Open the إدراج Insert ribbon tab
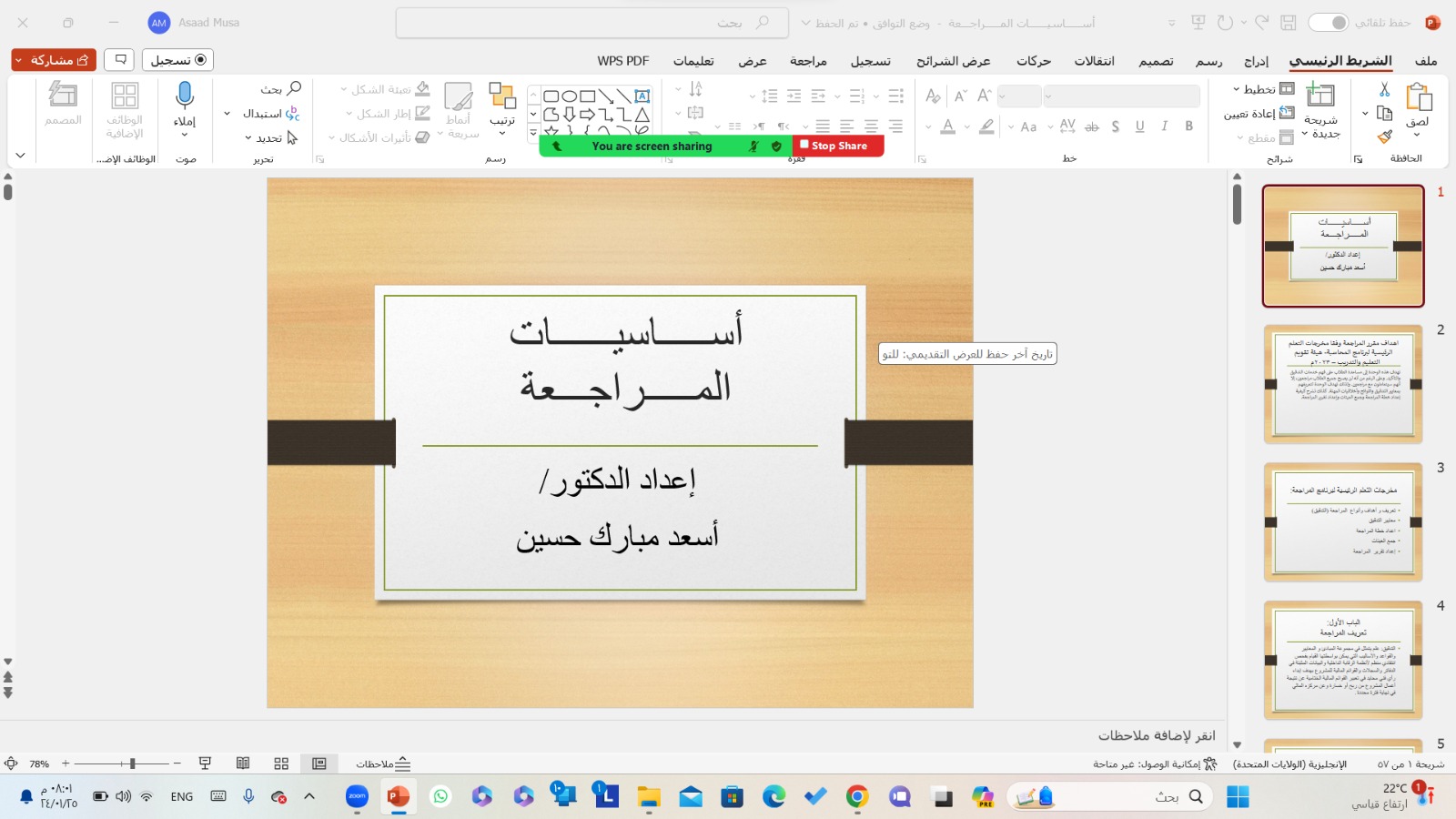1456x819 pixels. (x=1259, y=60)
